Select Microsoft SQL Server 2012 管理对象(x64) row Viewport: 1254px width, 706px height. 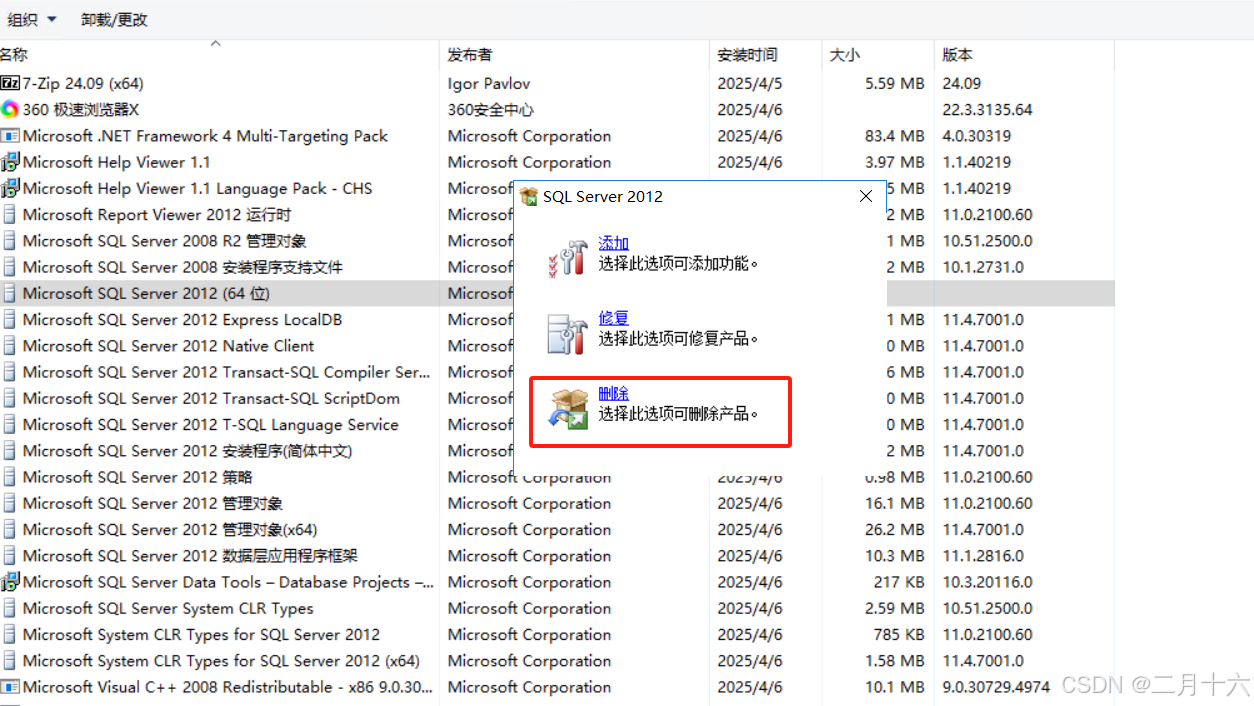pyautogui.click(x=557, y=530)
